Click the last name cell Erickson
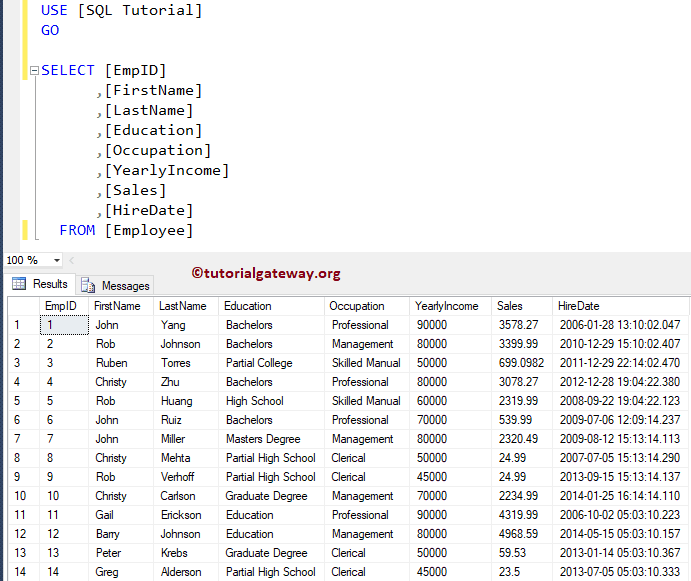The height and width of the screenshot is (581, 691). pos(186,514)
